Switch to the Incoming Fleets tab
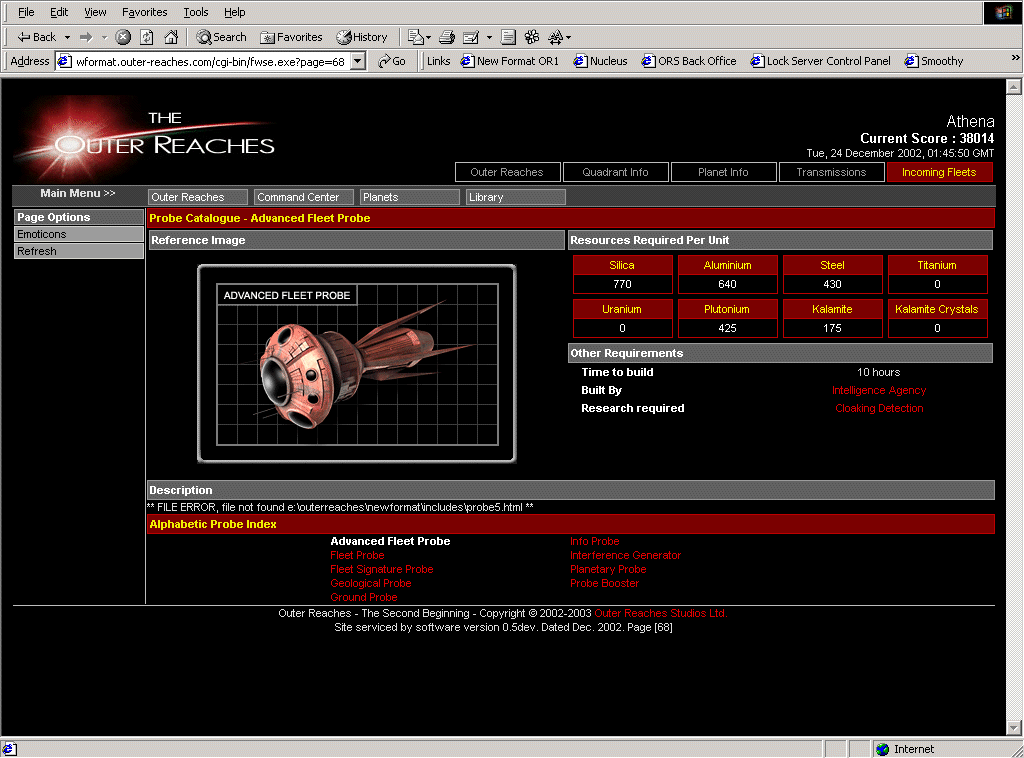 (x=939, y=172)
